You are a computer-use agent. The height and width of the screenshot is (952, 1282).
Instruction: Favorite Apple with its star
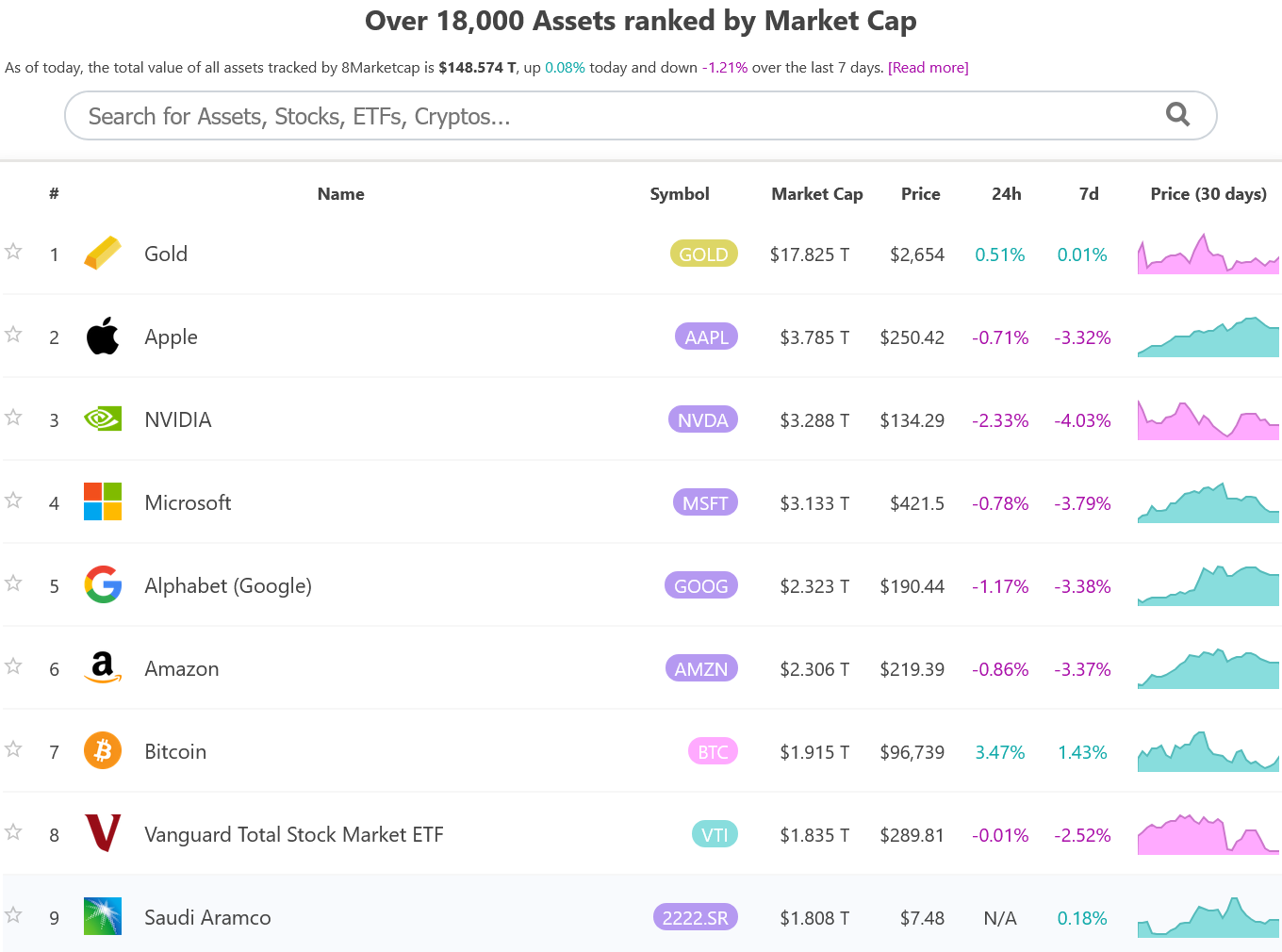13,335
